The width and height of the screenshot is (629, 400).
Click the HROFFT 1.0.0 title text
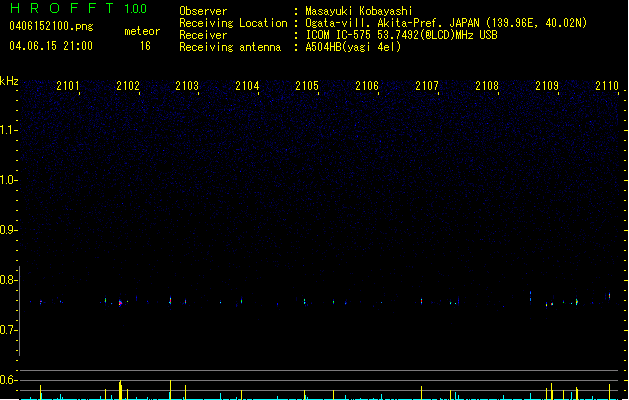tap(78, 8)
